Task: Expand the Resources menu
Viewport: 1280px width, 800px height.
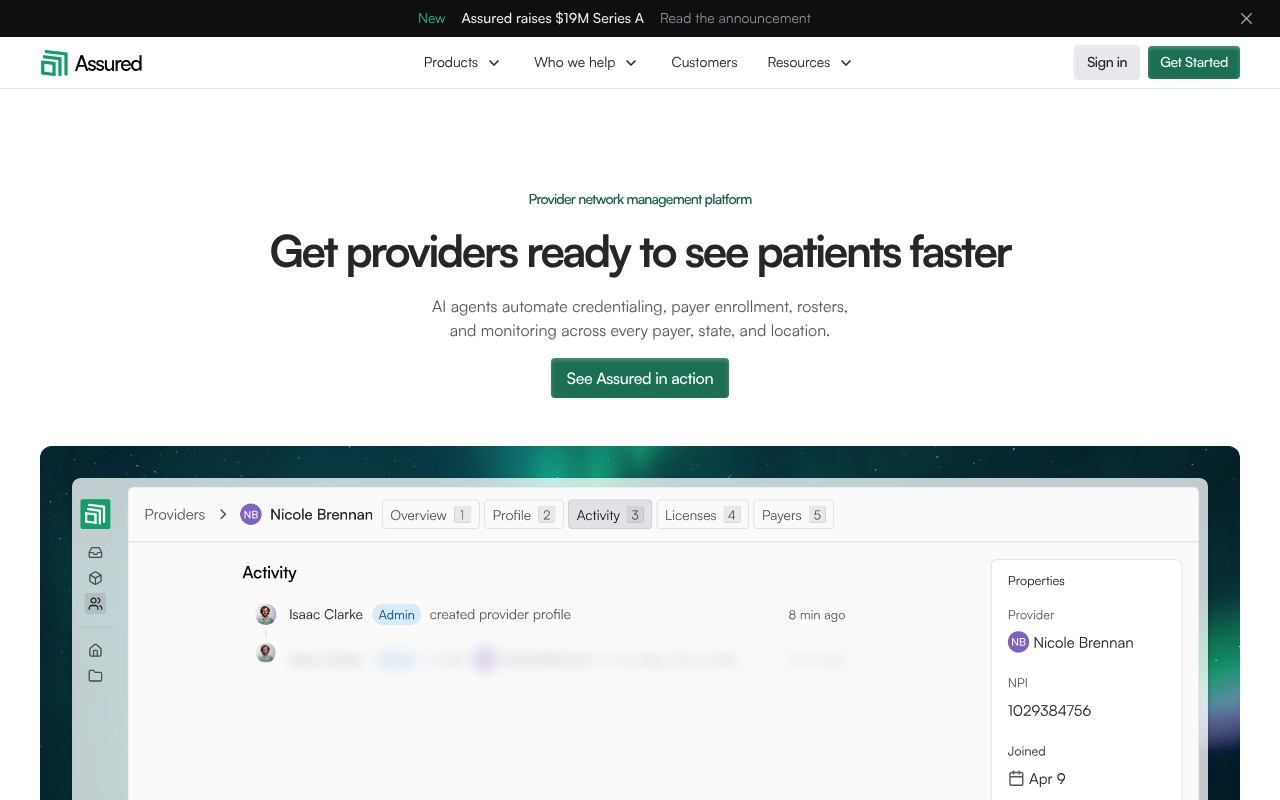Action: tap(810, 62)
